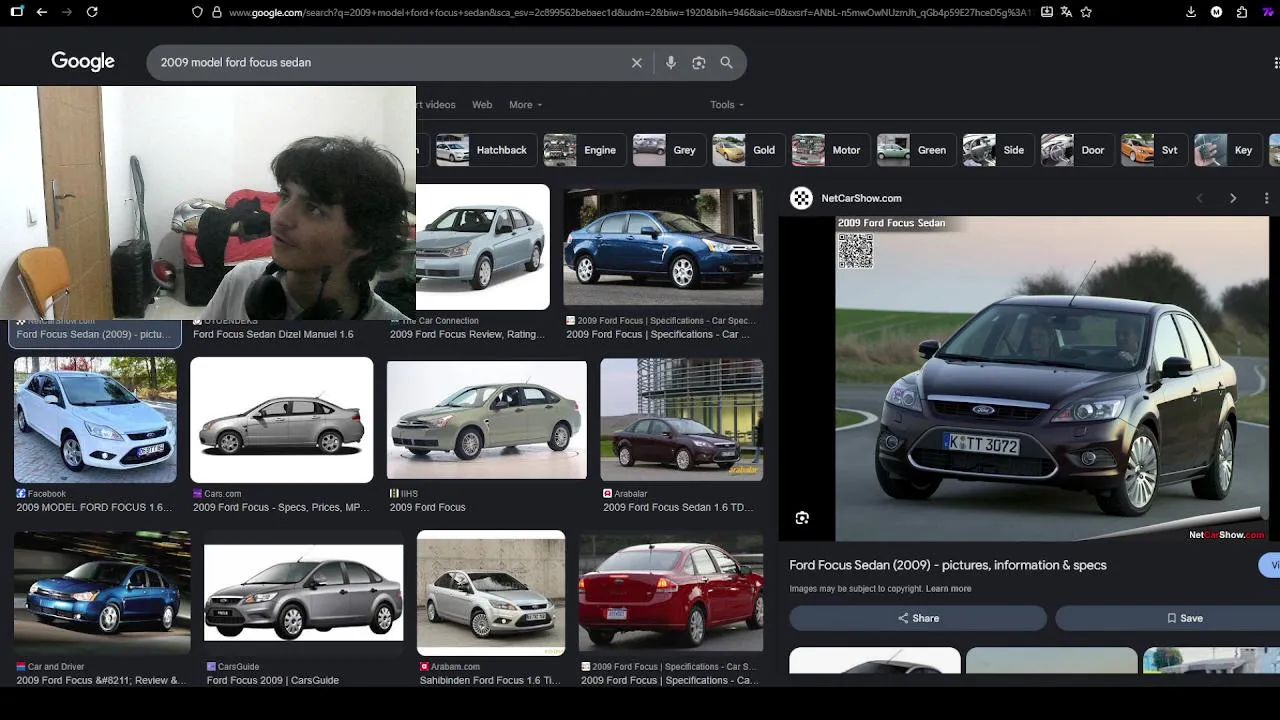Open preview panel three-dot options
Viewport: 1280px width, 720px height.
[1266, 198]
